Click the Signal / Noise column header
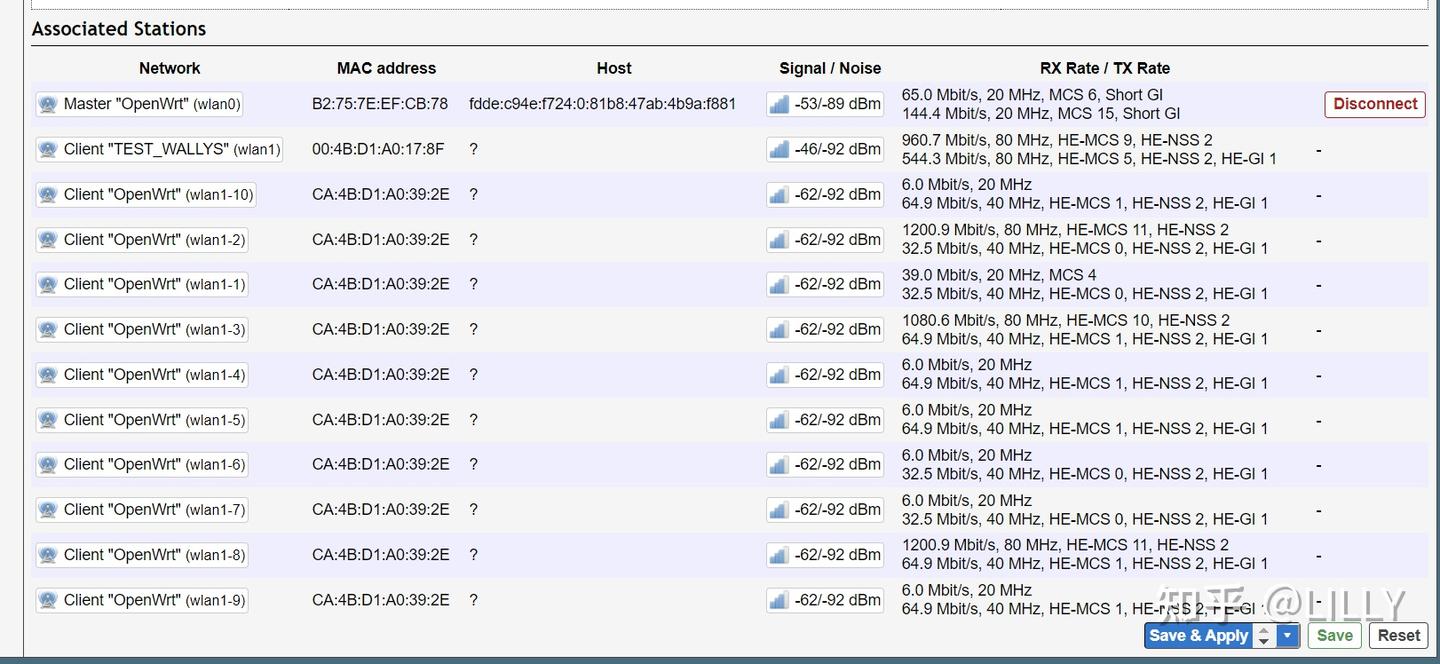The image size is (1440, 664). point(830,68)
